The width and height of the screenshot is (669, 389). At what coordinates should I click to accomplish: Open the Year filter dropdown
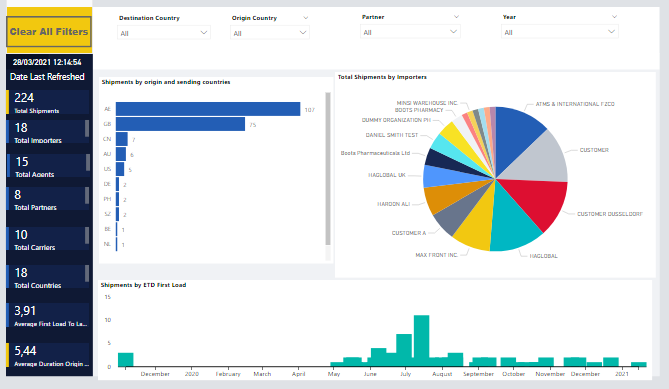(559, 32)
